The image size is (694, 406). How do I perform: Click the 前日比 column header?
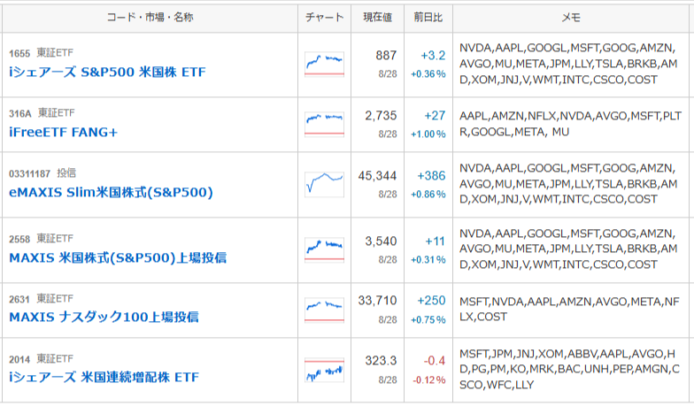tap(428, 17)
